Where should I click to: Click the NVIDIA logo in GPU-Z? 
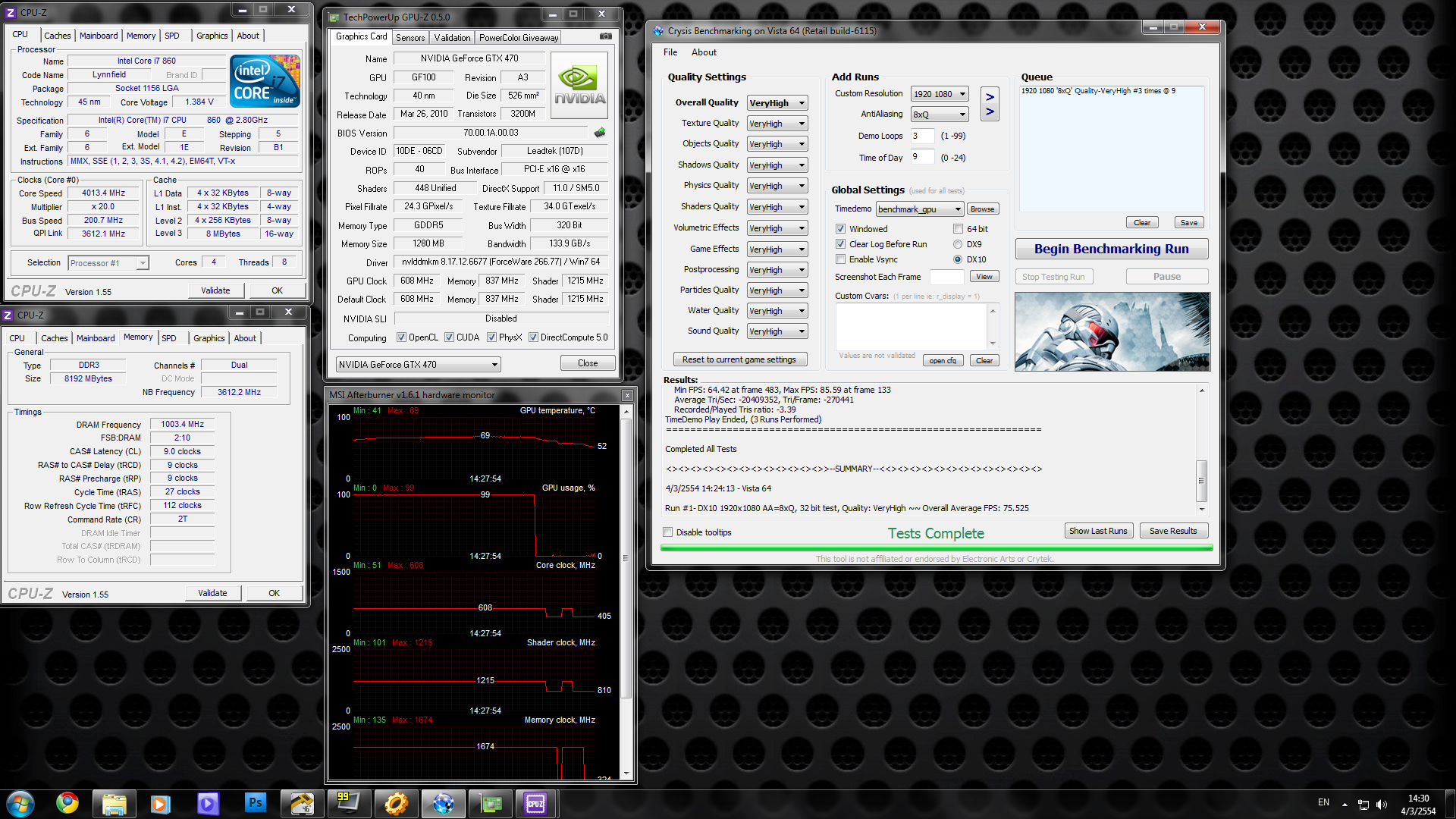[x=579, y=85]
